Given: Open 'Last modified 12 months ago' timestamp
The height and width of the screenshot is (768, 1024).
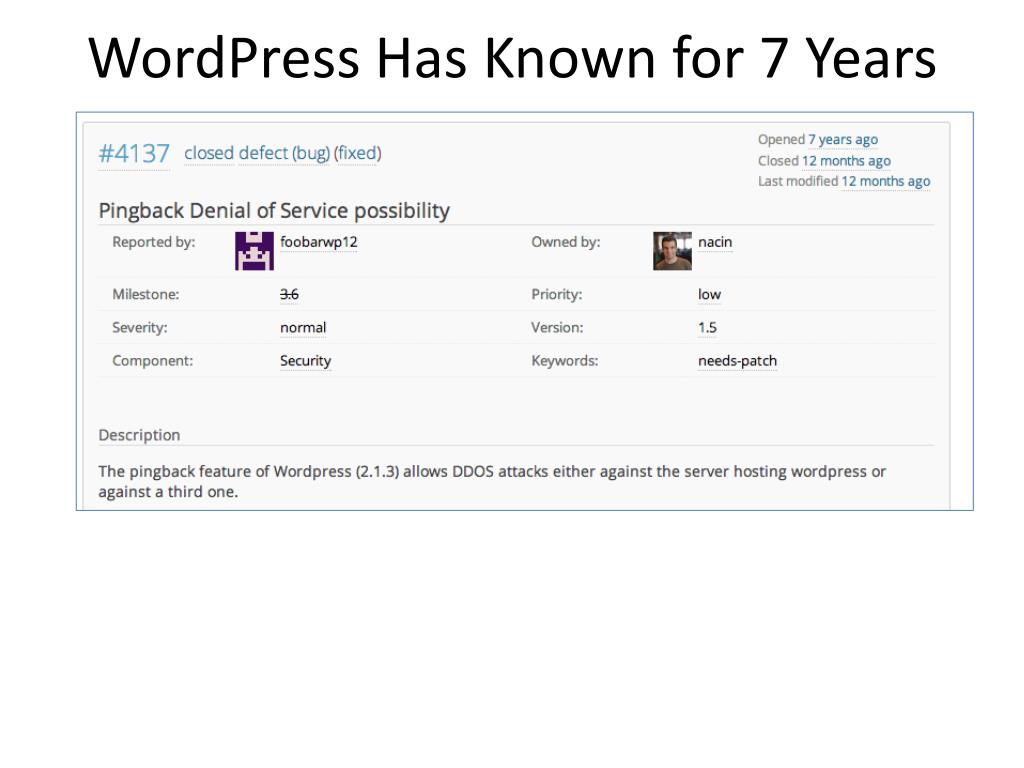Looking at the screenshot, I should (886, 181).
